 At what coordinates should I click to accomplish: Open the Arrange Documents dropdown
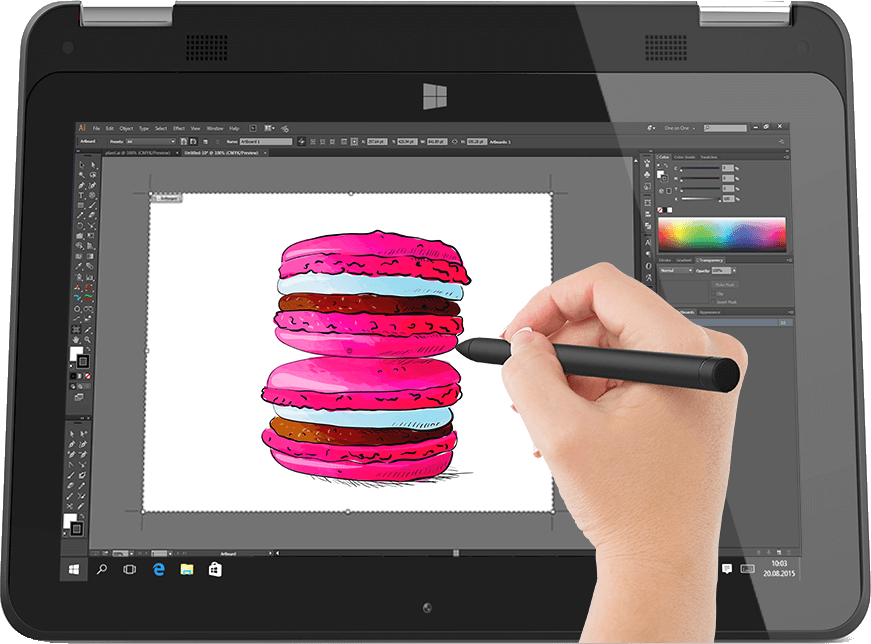[x=269, y=128]
